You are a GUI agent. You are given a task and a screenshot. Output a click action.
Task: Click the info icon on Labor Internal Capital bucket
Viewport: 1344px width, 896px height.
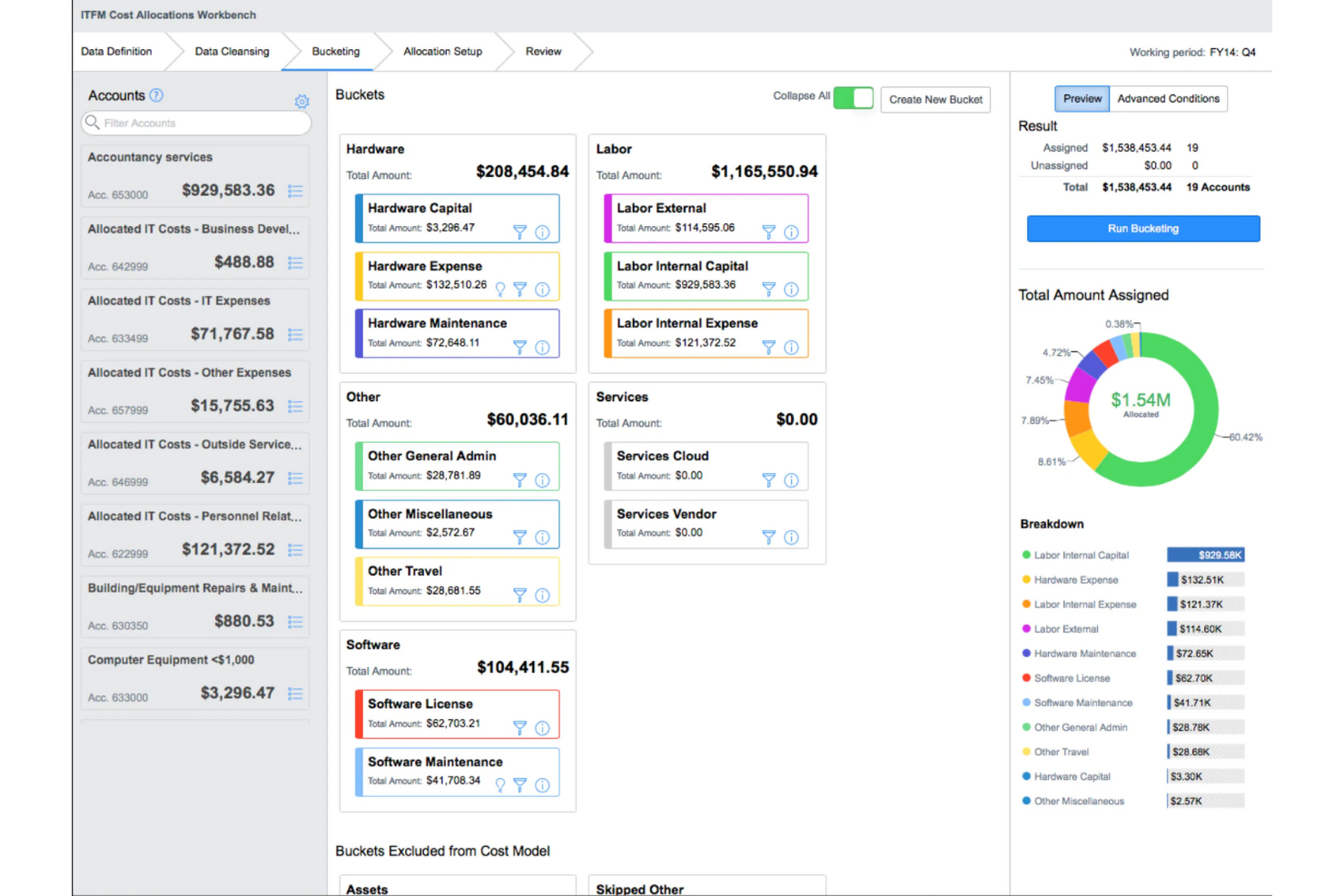click(x=791, y=290)
